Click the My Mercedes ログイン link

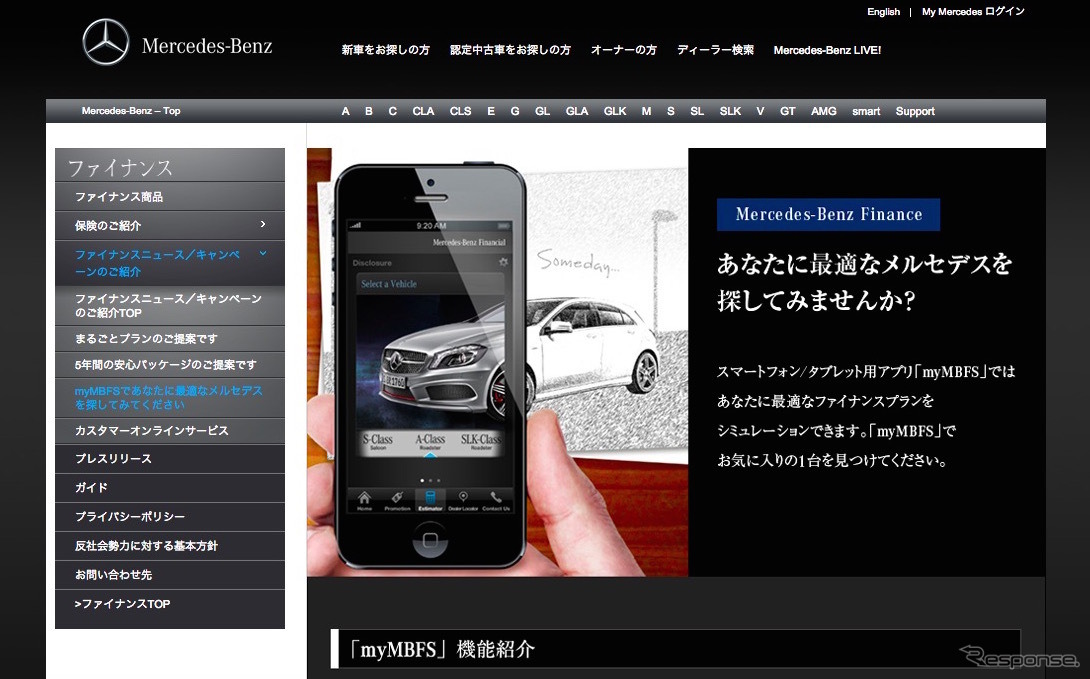(x=972, y=12)
